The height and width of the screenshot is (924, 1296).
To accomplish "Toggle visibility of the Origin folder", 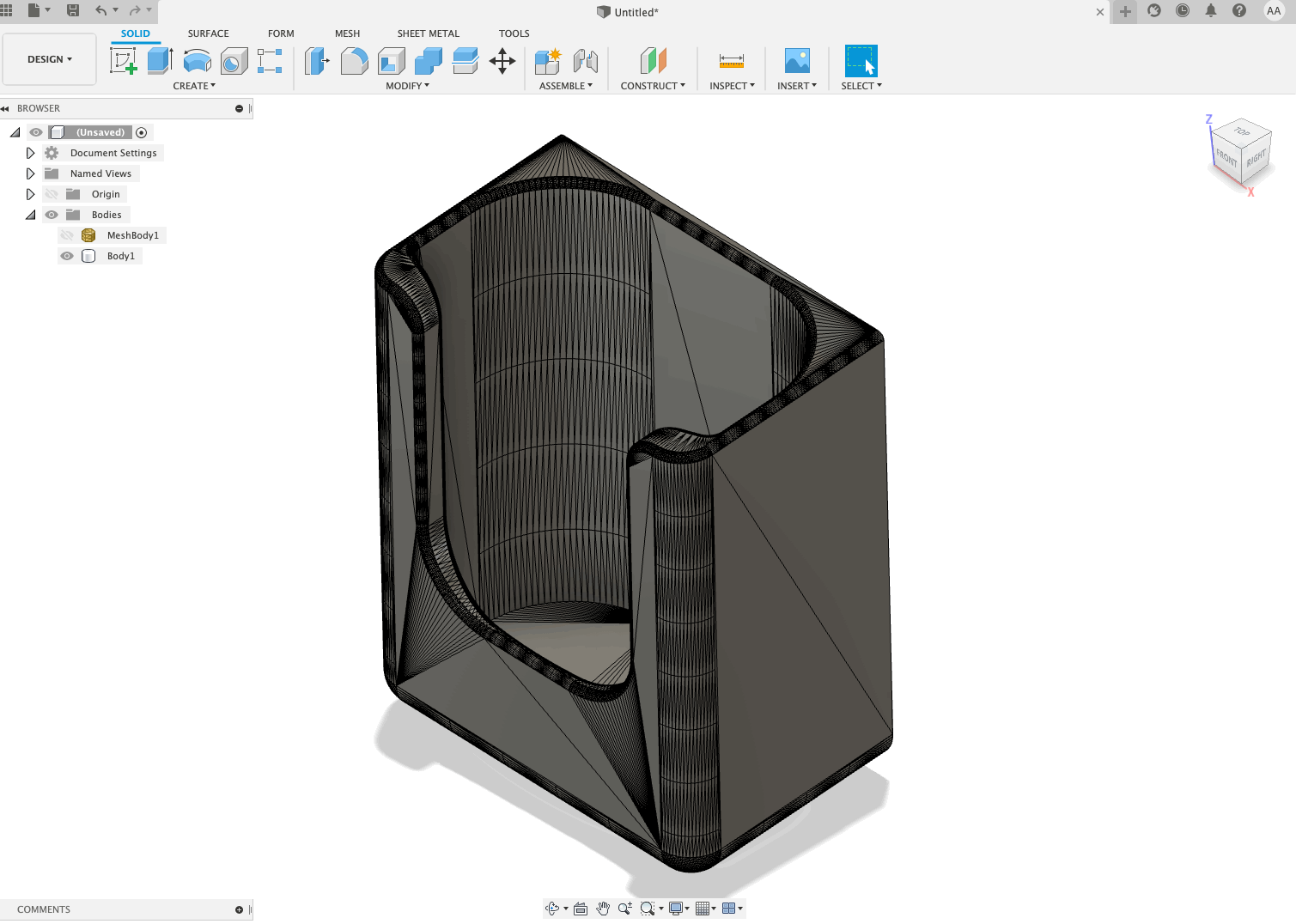I will pos(52,194).
